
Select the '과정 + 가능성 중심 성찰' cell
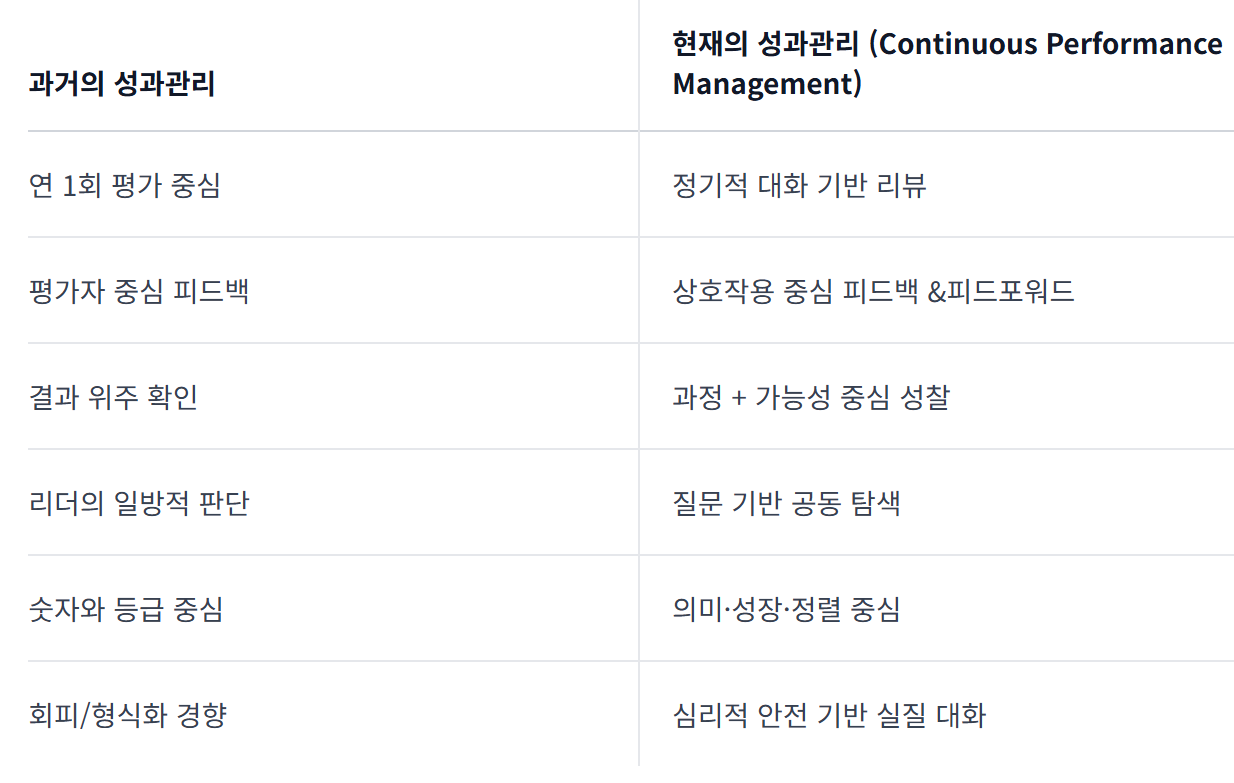tap(811, 398)
